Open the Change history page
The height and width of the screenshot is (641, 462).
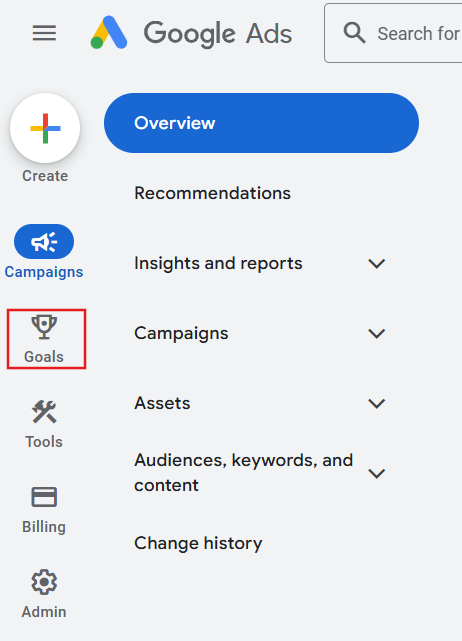pyautogui.click(x=198, y=543)
